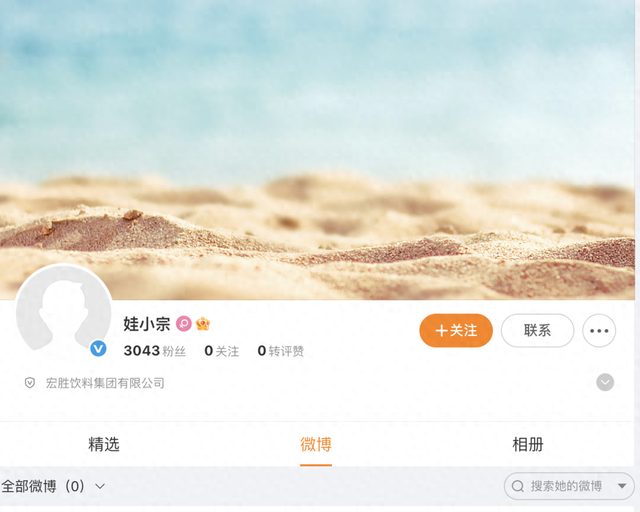Follow 娃小宗 with the 关注 button

(x=456, y=331)
